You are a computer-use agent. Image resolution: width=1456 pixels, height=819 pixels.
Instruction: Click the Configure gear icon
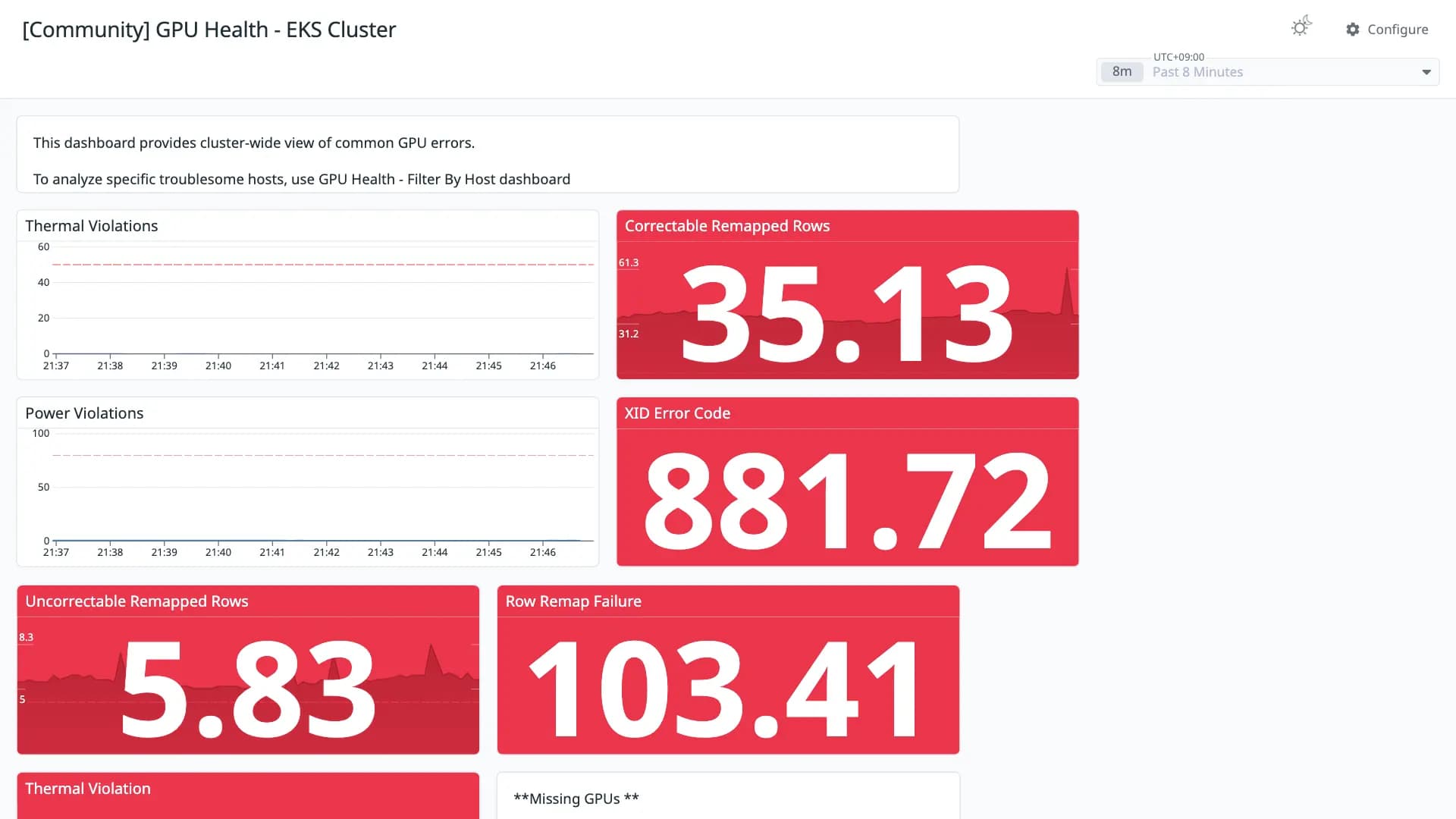[1353, 29]
